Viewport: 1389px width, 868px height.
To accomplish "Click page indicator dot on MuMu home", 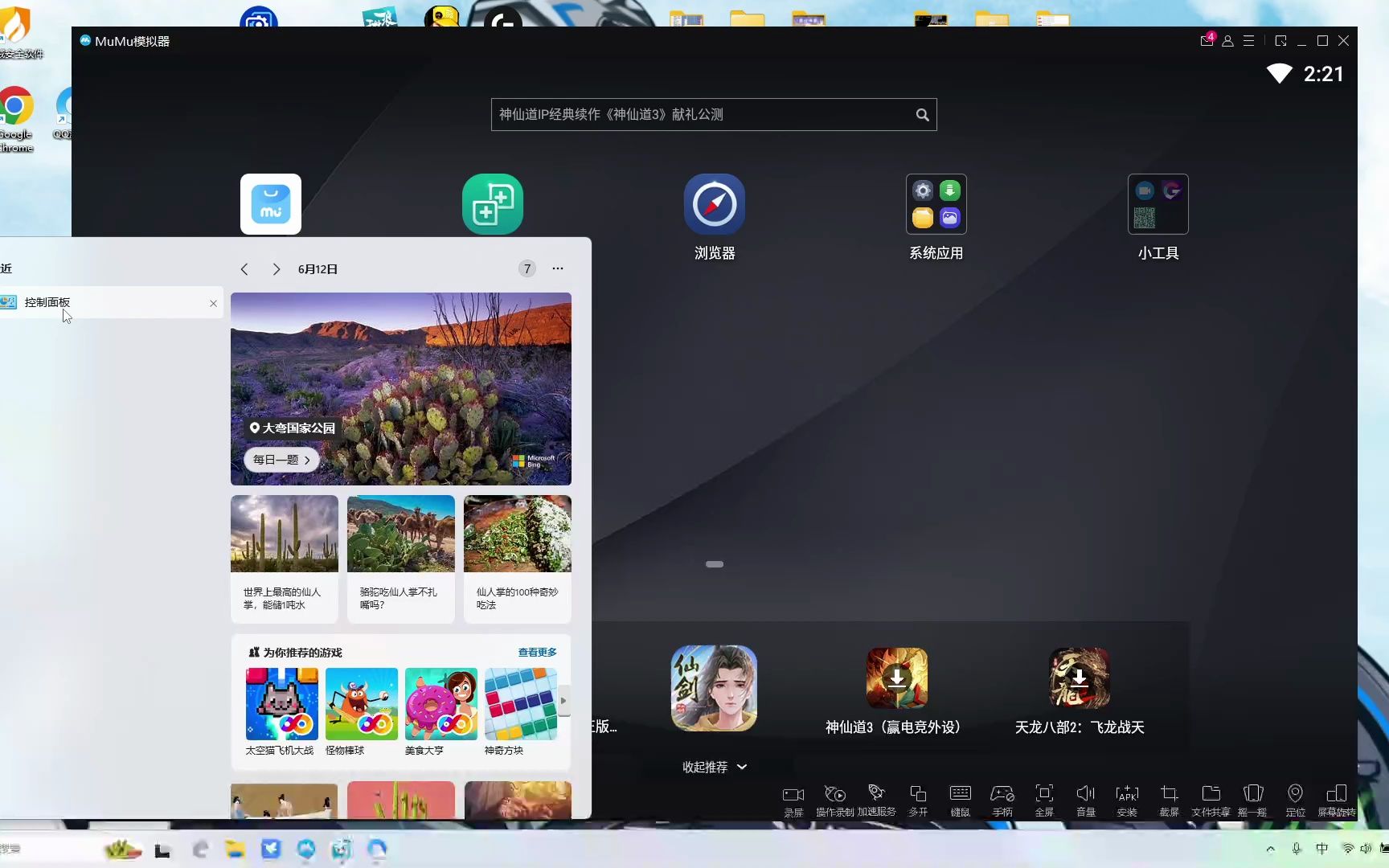I will (x=715, y=564).
